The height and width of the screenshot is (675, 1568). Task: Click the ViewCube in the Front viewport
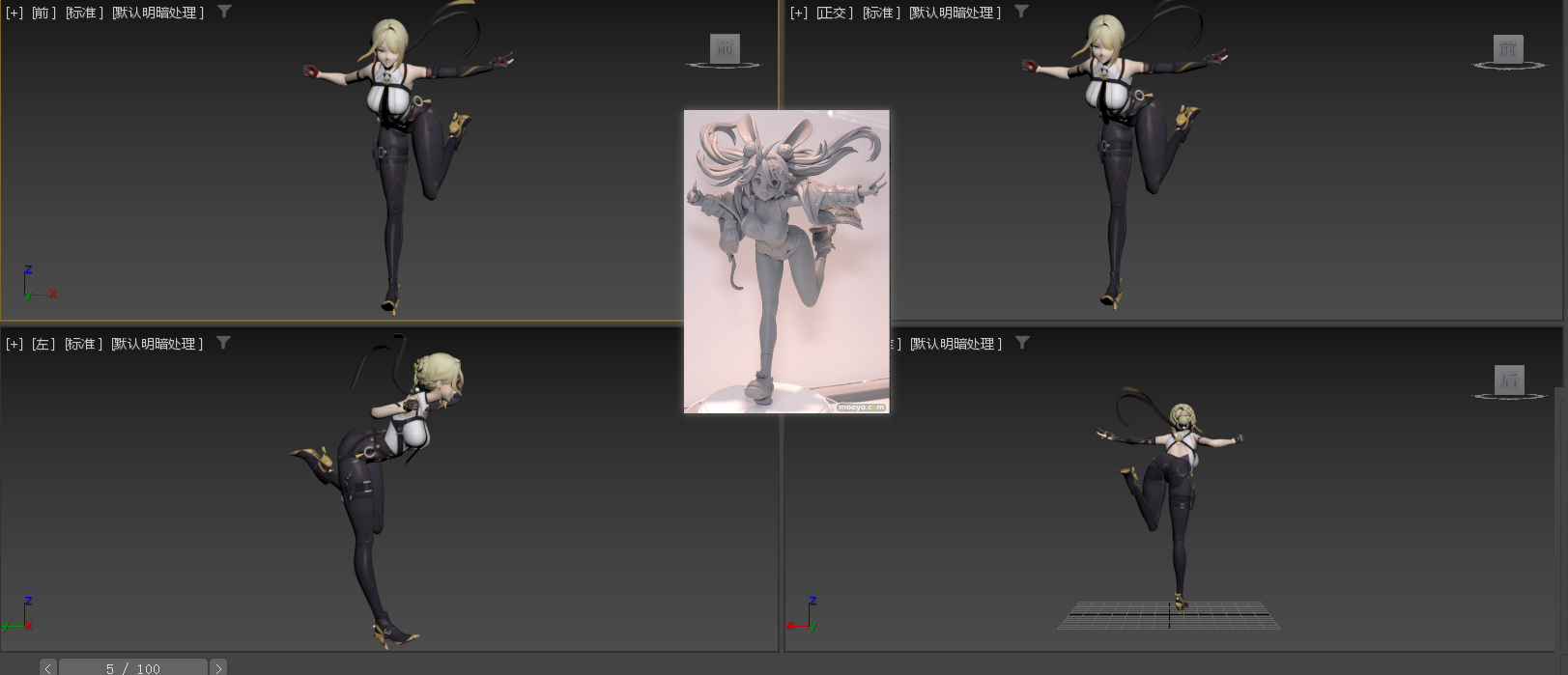725,48
